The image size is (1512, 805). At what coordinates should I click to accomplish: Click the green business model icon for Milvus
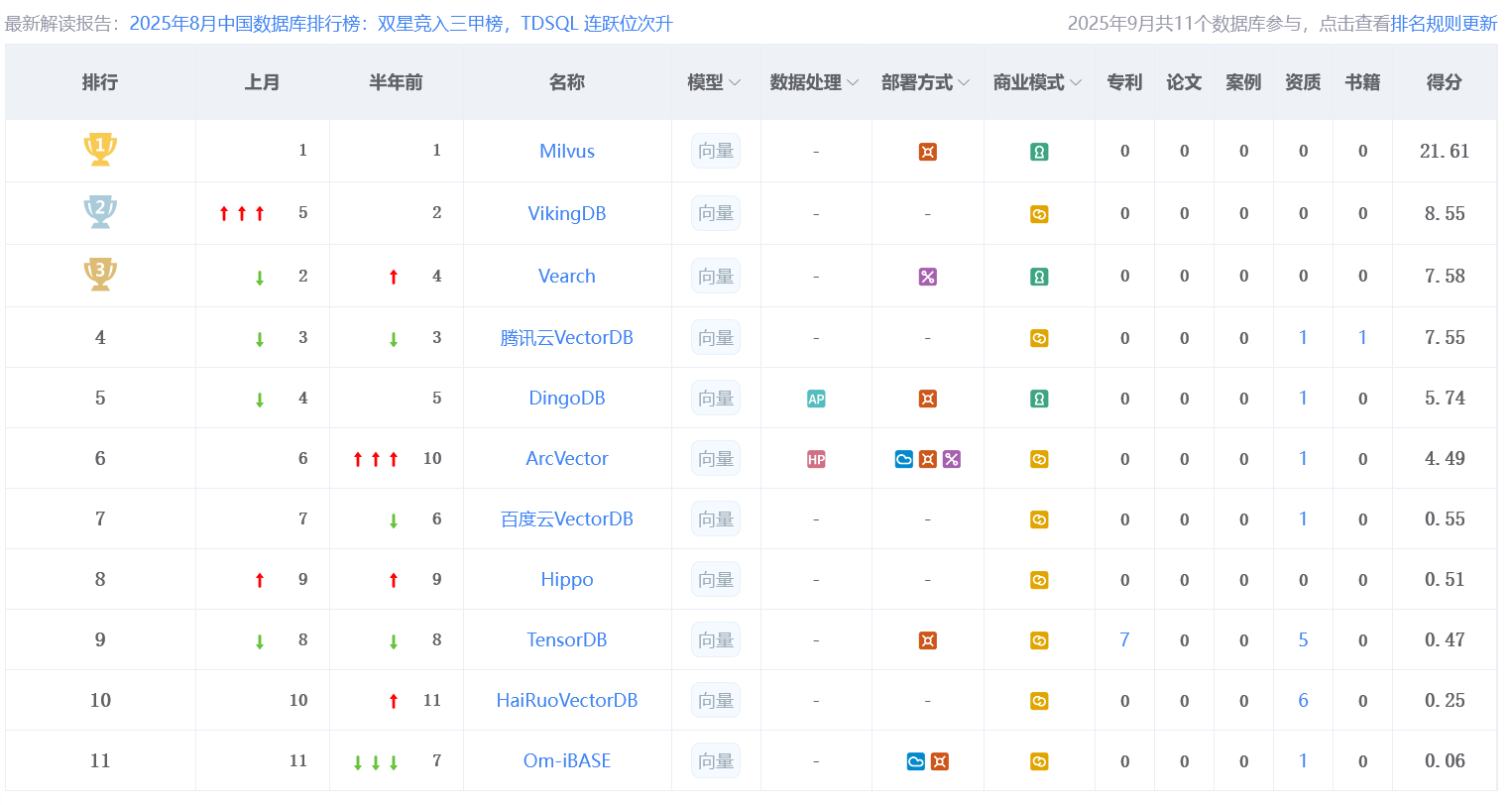(x=1039, y=152)
